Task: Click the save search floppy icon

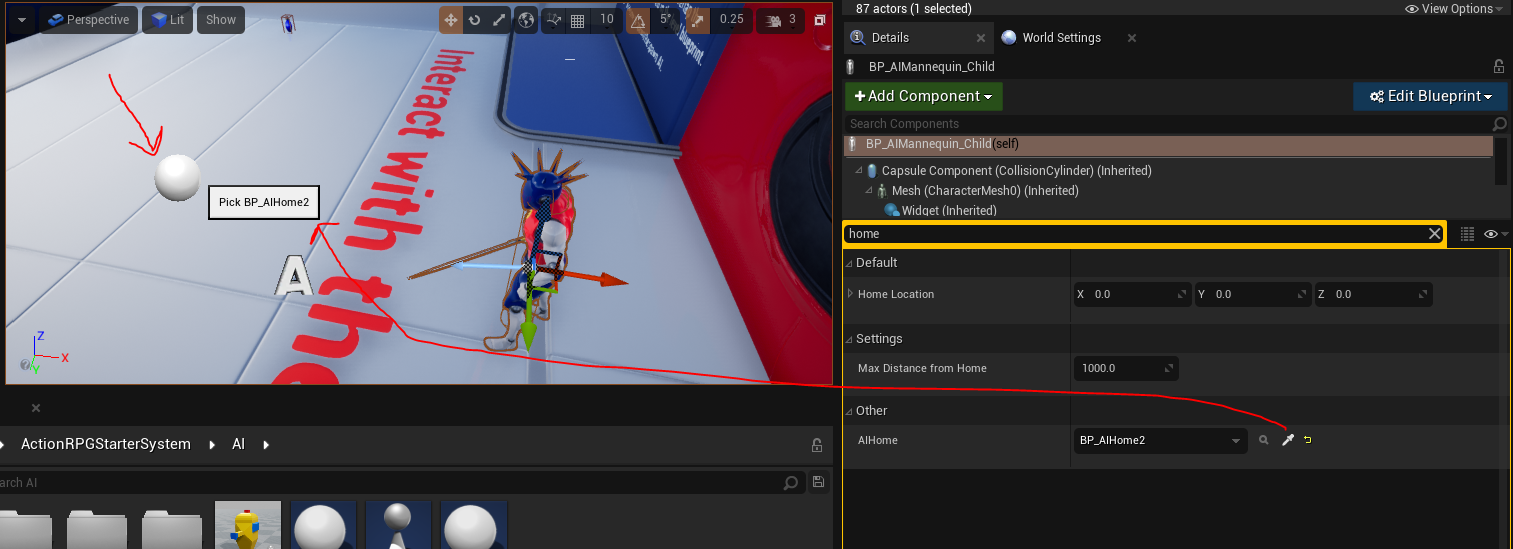Action: (818, 482)
